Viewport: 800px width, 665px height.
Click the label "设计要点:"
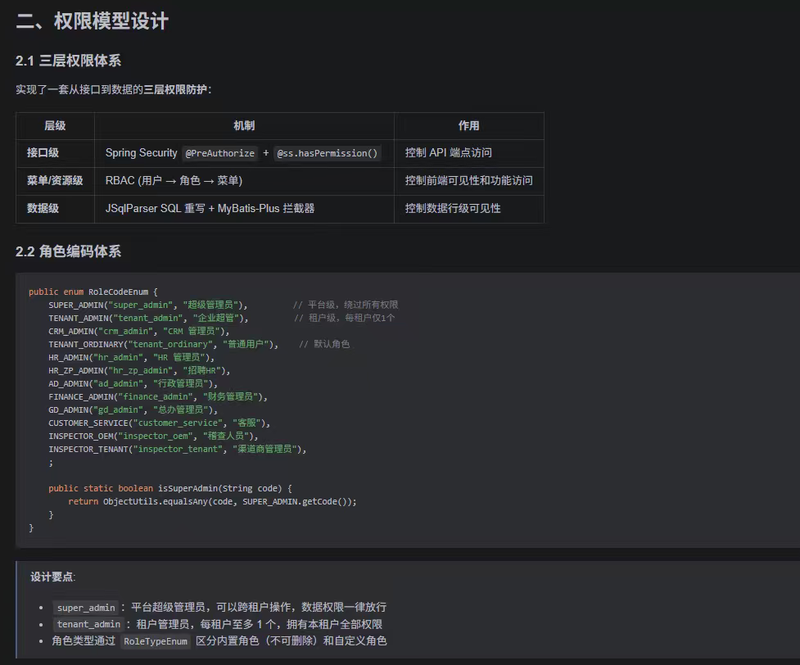53,577
